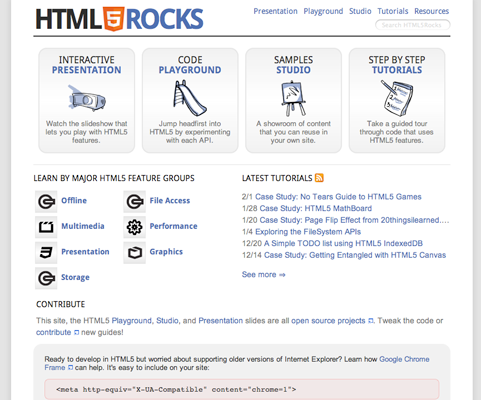Open the Graphics feature link
Image resolution: width=481 pixels, height=400 pixels.
166,252
